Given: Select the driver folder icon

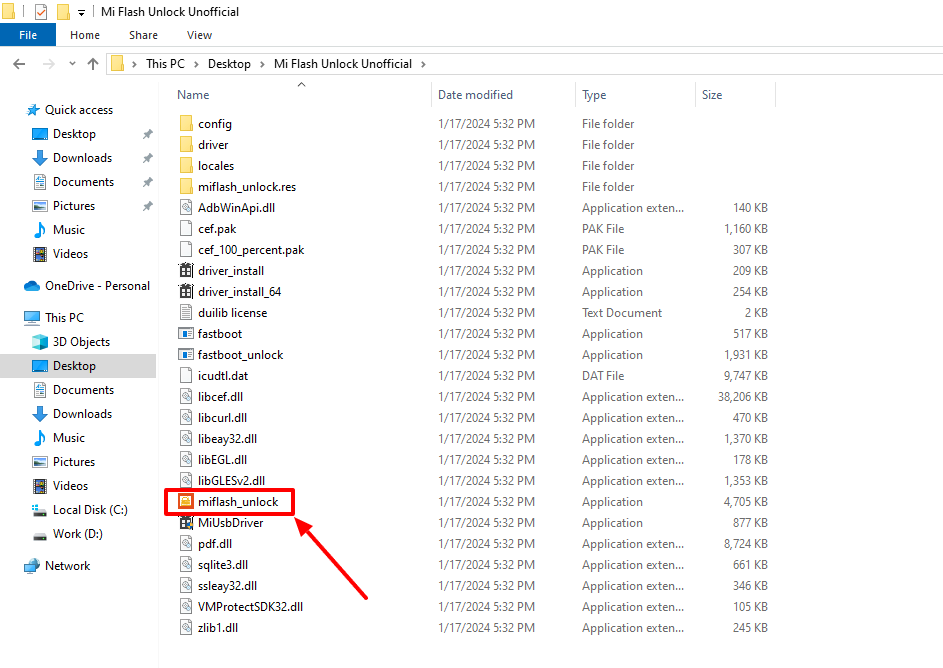Looking at the screenshot, I should (x=186, y=144).
